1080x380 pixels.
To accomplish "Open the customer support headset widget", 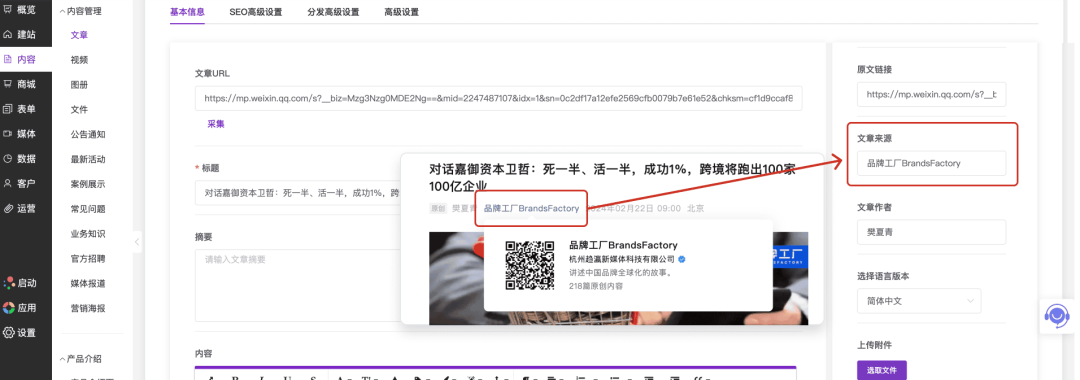I will (1056, 317).
